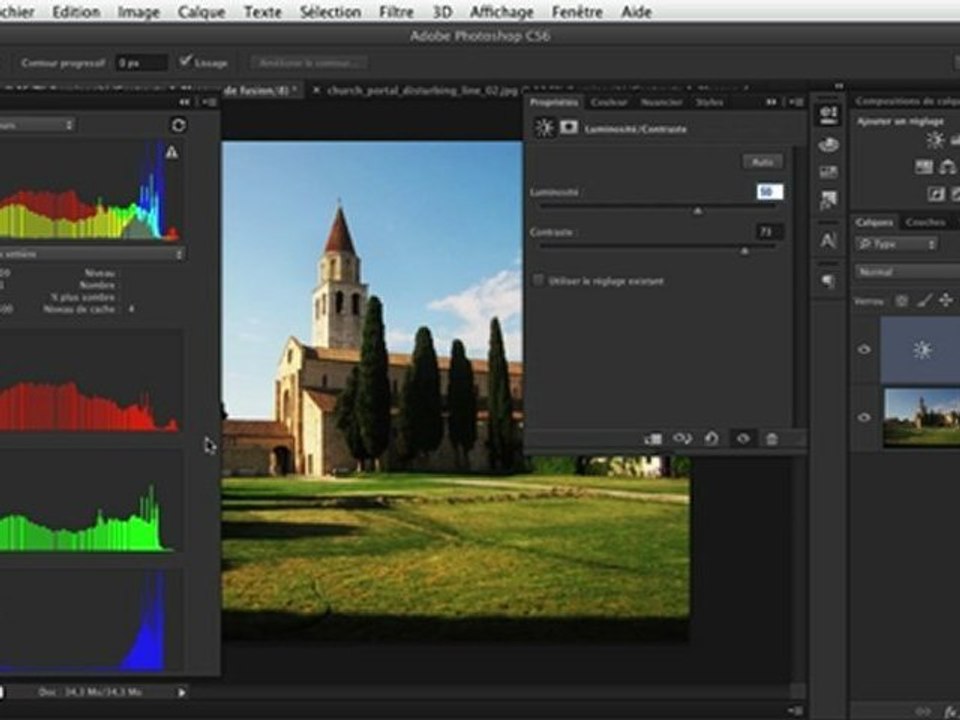The image size is (960, 720).
Task: Click the Luminosité slider handle
Action: [x=697, y=211]
